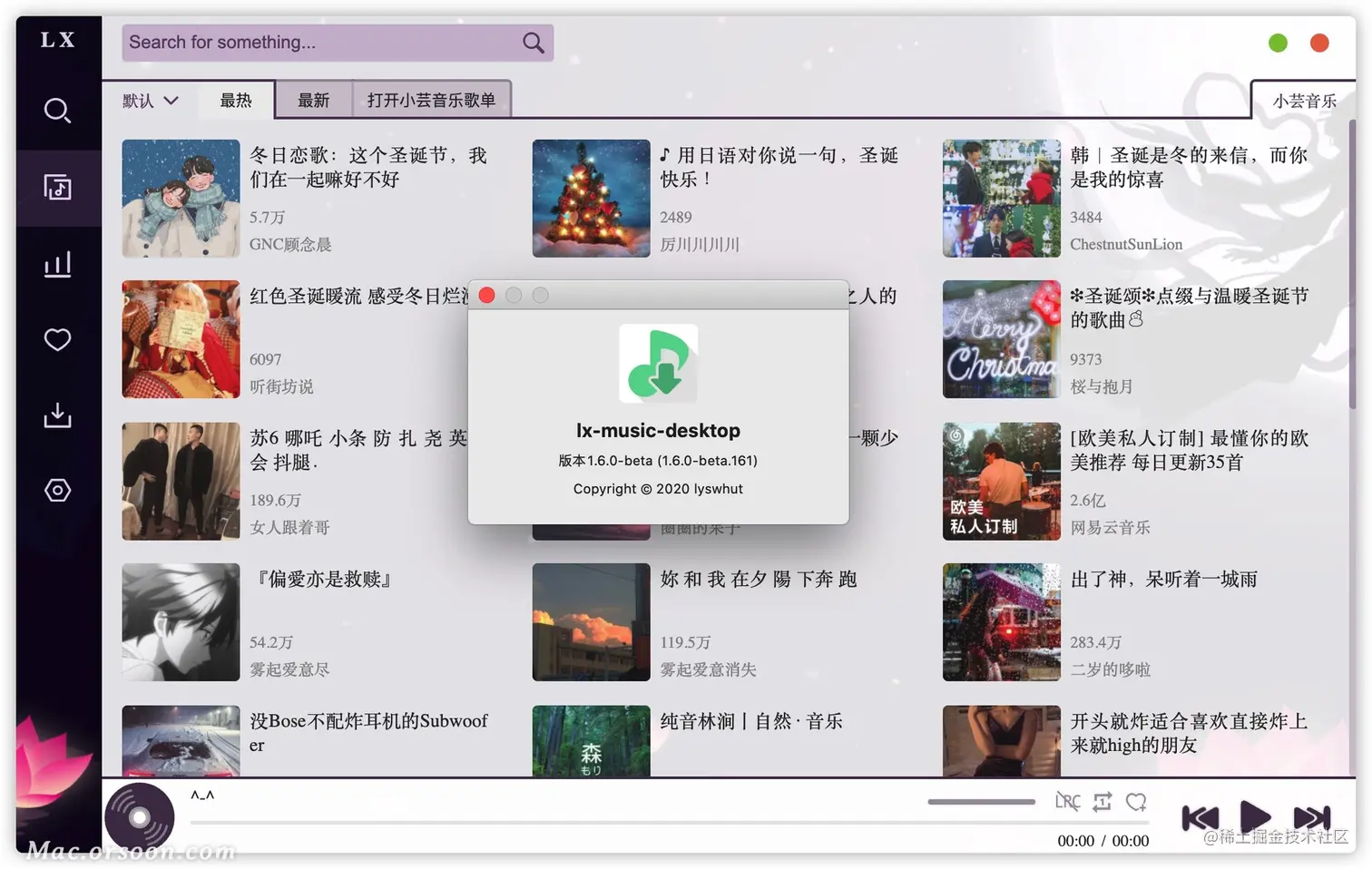Open 韩｜圣诞是冬的来信 playlist cover
1372x869 pixels.
coord(1001,198)
